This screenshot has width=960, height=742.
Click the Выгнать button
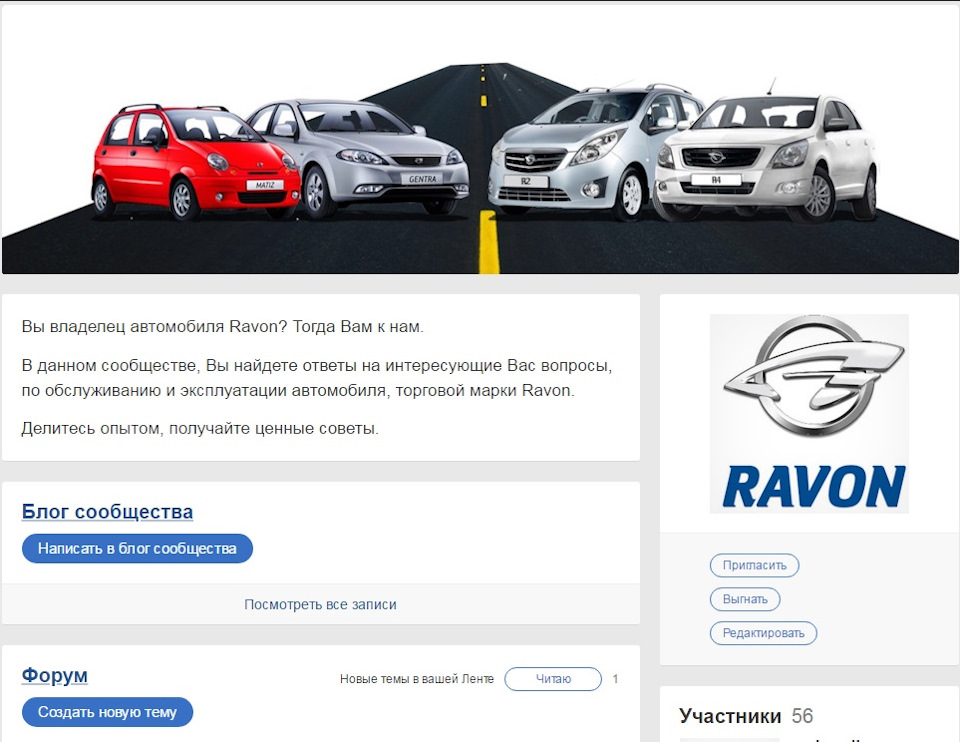pos(744,599)
